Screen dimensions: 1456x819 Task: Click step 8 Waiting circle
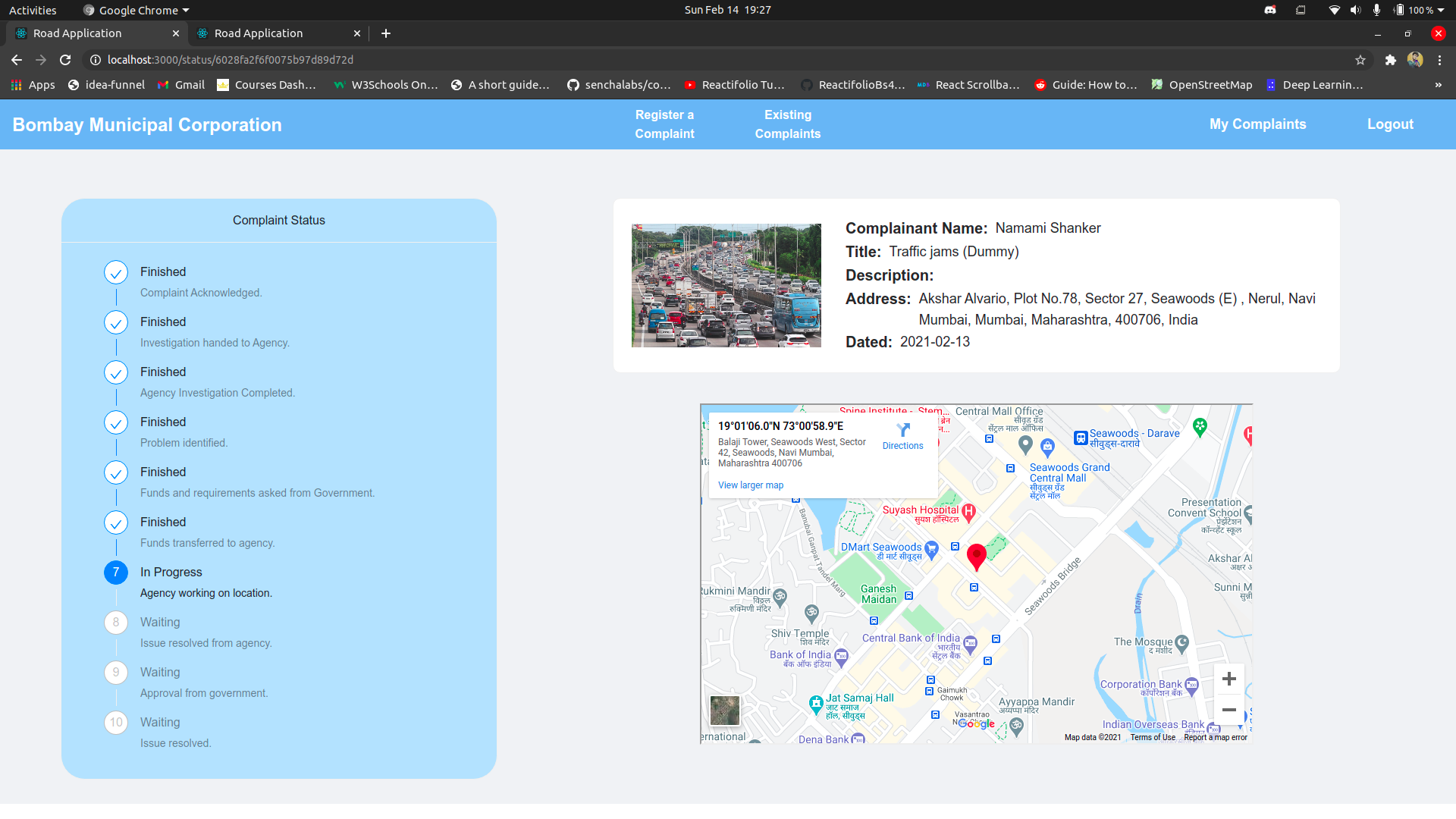[116, 623]
